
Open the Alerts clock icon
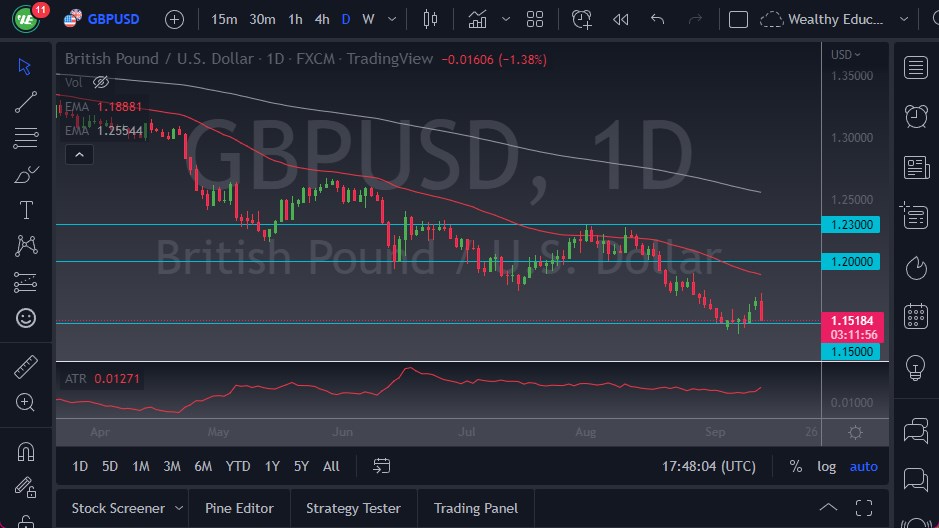[x=915, y=116]
